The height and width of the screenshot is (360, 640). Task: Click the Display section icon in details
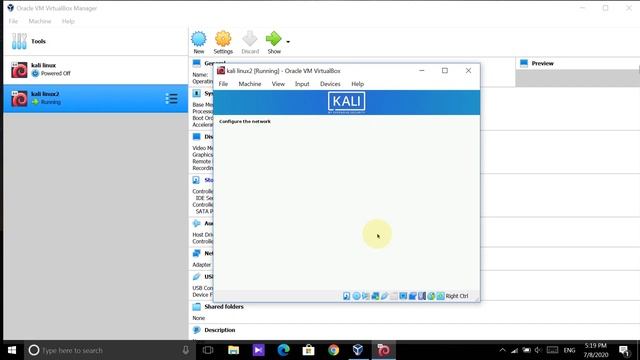196,137
